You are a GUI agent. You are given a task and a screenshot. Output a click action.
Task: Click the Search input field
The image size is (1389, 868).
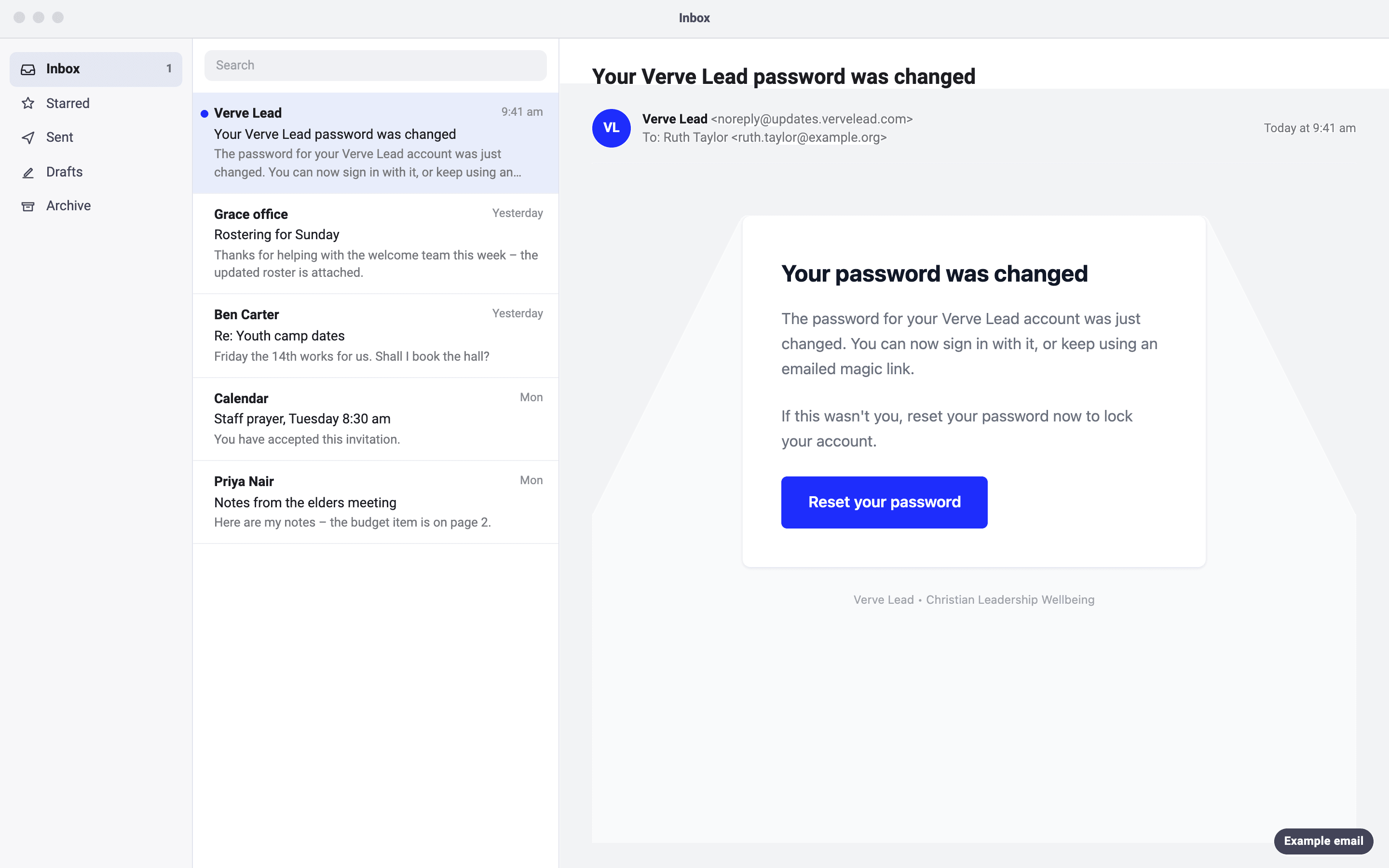click(x=375, y=66)
